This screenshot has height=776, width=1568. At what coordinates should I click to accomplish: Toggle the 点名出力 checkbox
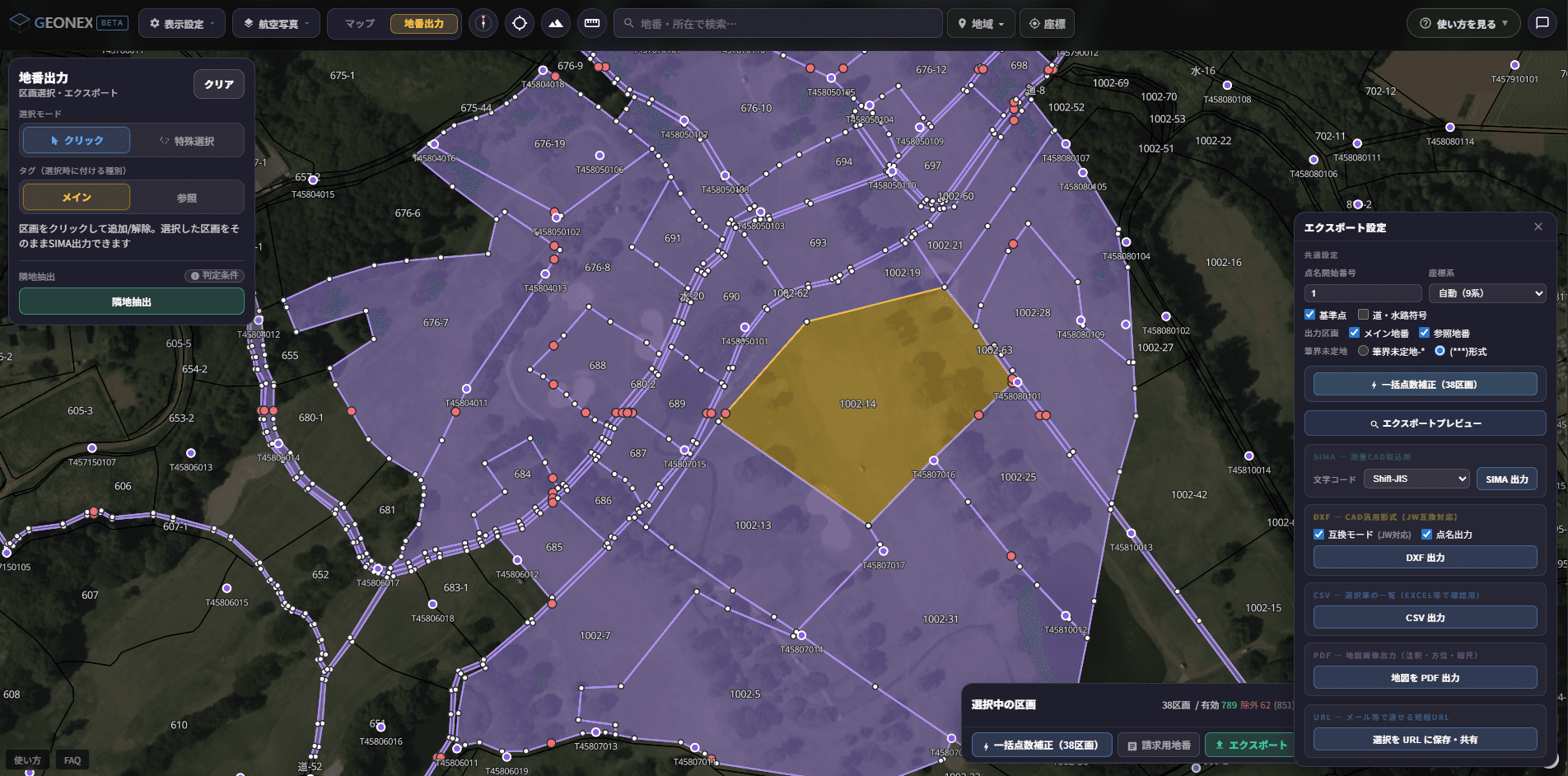point(1426,535)
